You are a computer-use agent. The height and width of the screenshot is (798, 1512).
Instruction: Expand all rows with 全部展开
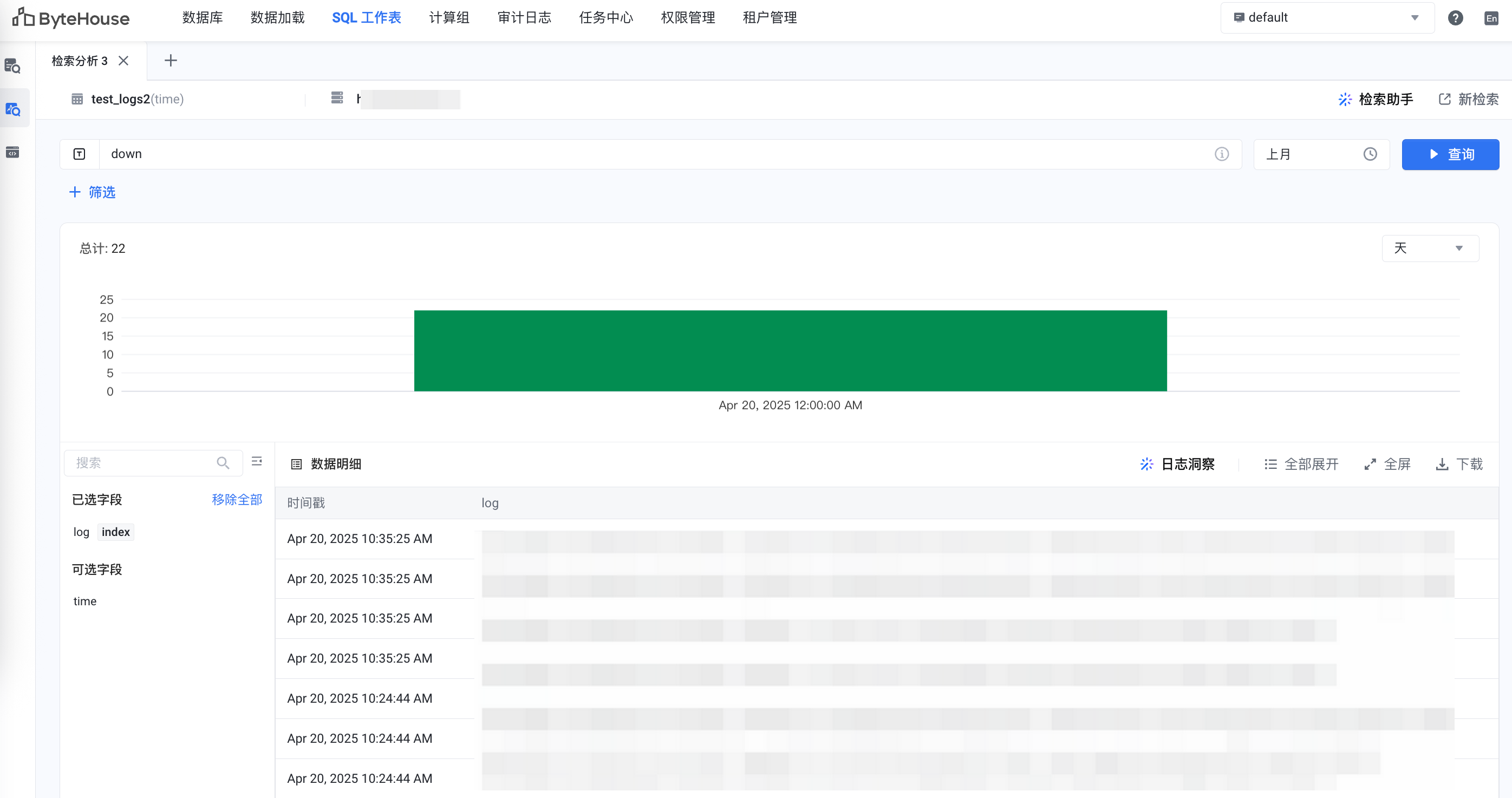click(1301, 464)
